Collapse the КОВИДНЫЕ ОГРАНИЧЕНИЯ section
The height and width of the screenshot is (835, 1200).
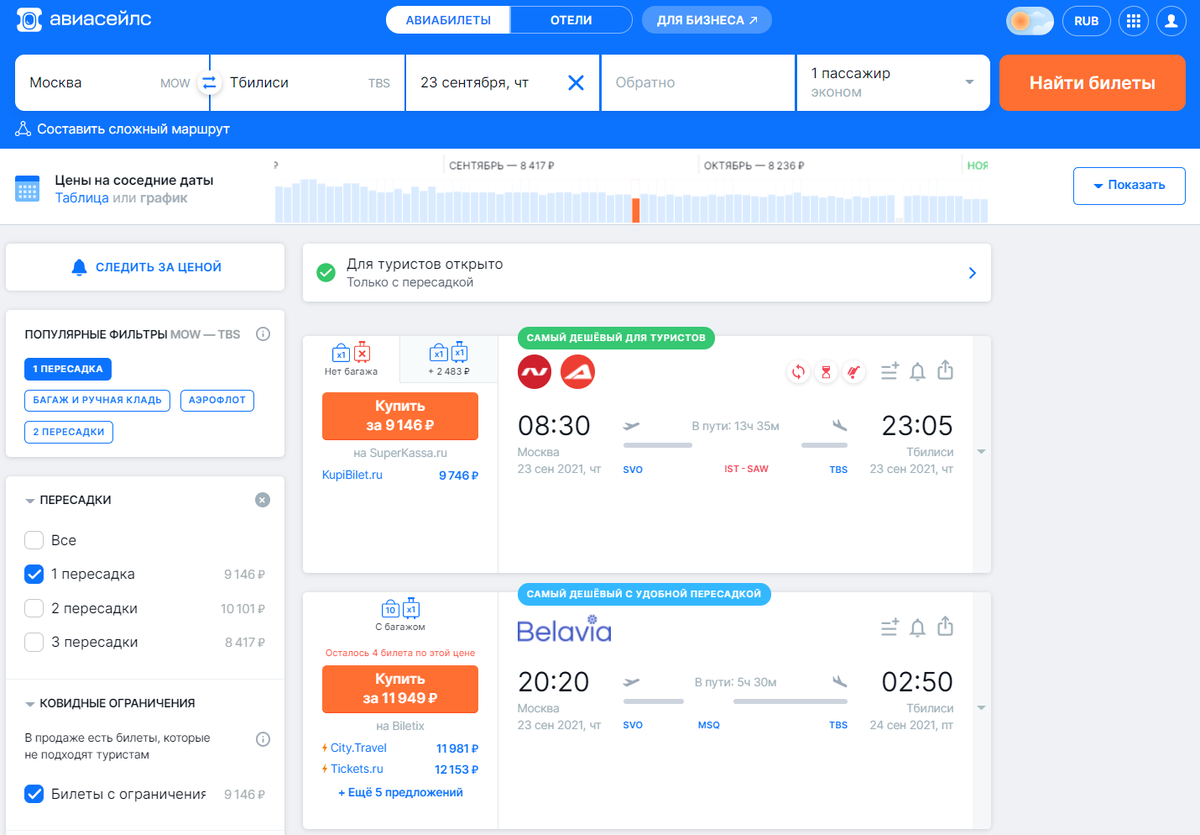tap(31, 703)
